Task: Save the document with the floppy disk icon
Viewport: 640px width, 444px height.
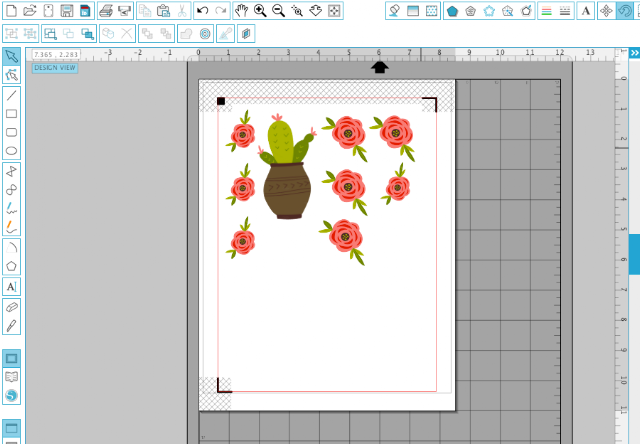Action: coord(67,11)
